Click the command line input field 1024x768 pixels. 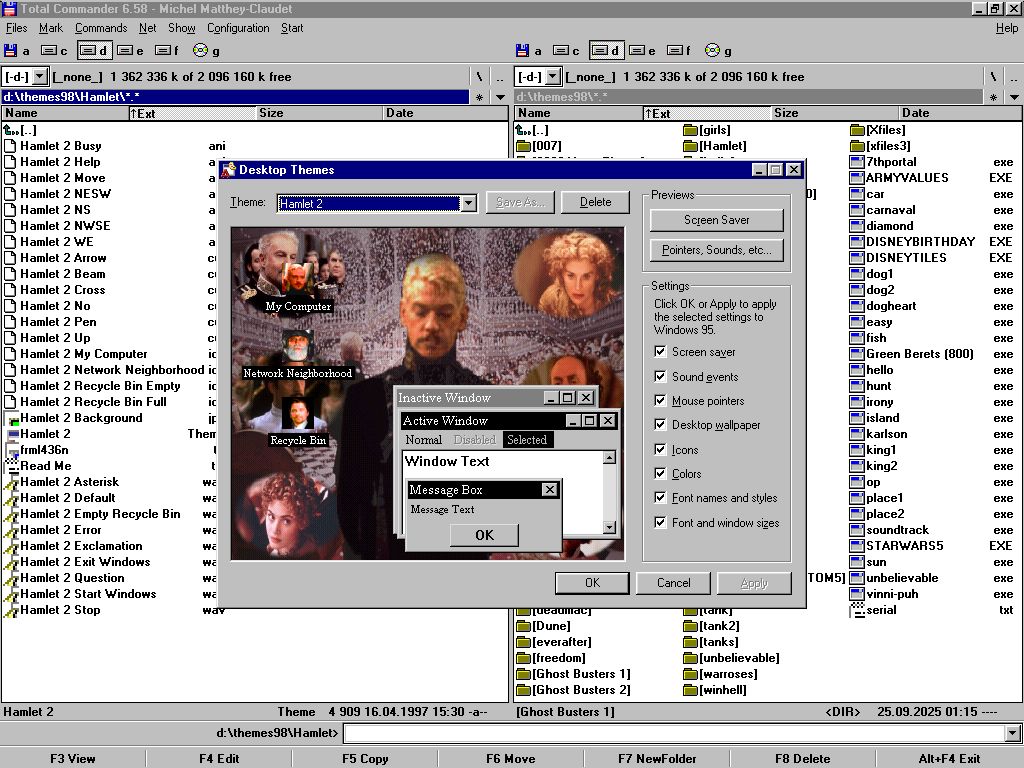(x=672, y=734)
